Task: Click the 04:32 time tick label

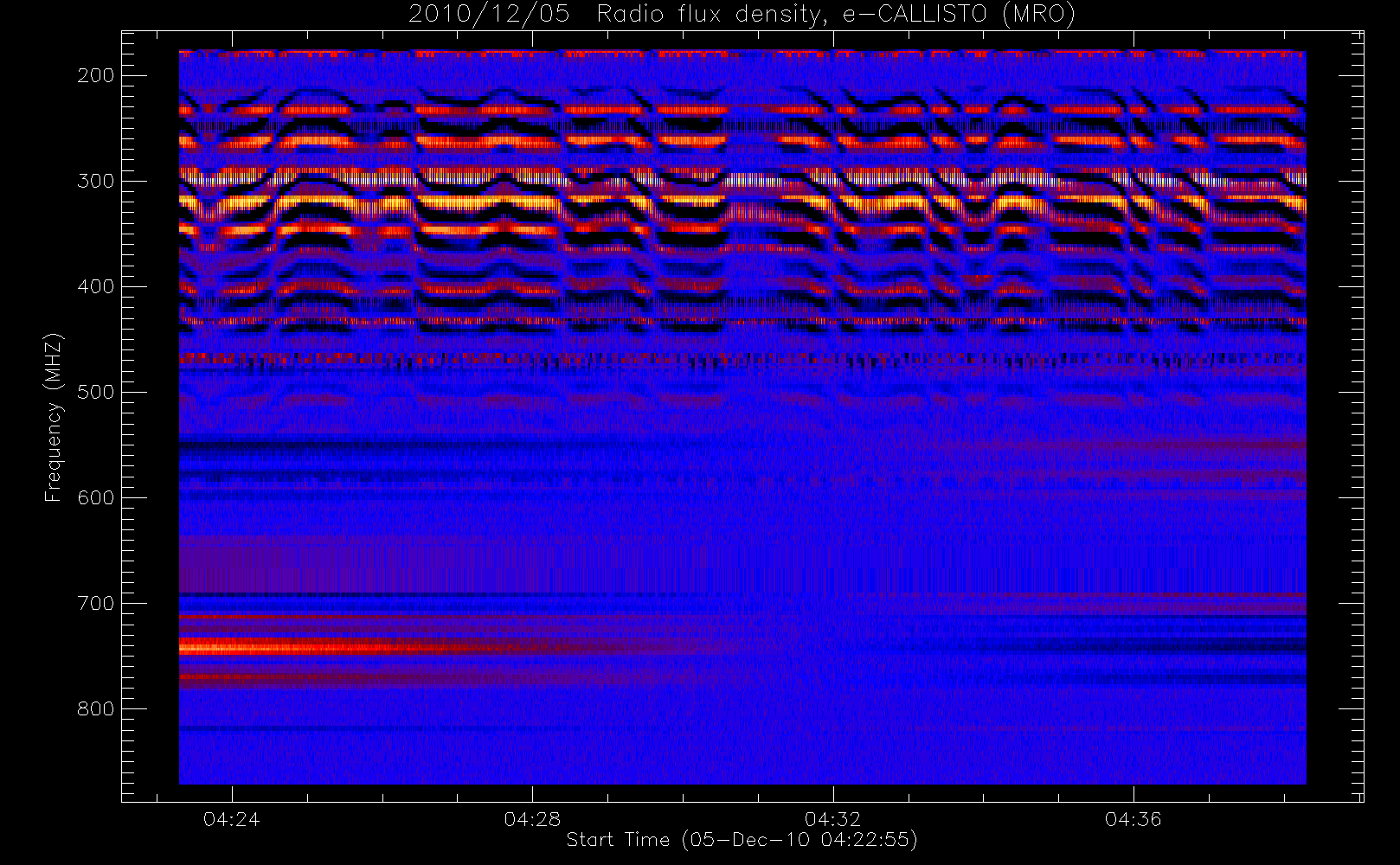Action: tap(832, 819)
